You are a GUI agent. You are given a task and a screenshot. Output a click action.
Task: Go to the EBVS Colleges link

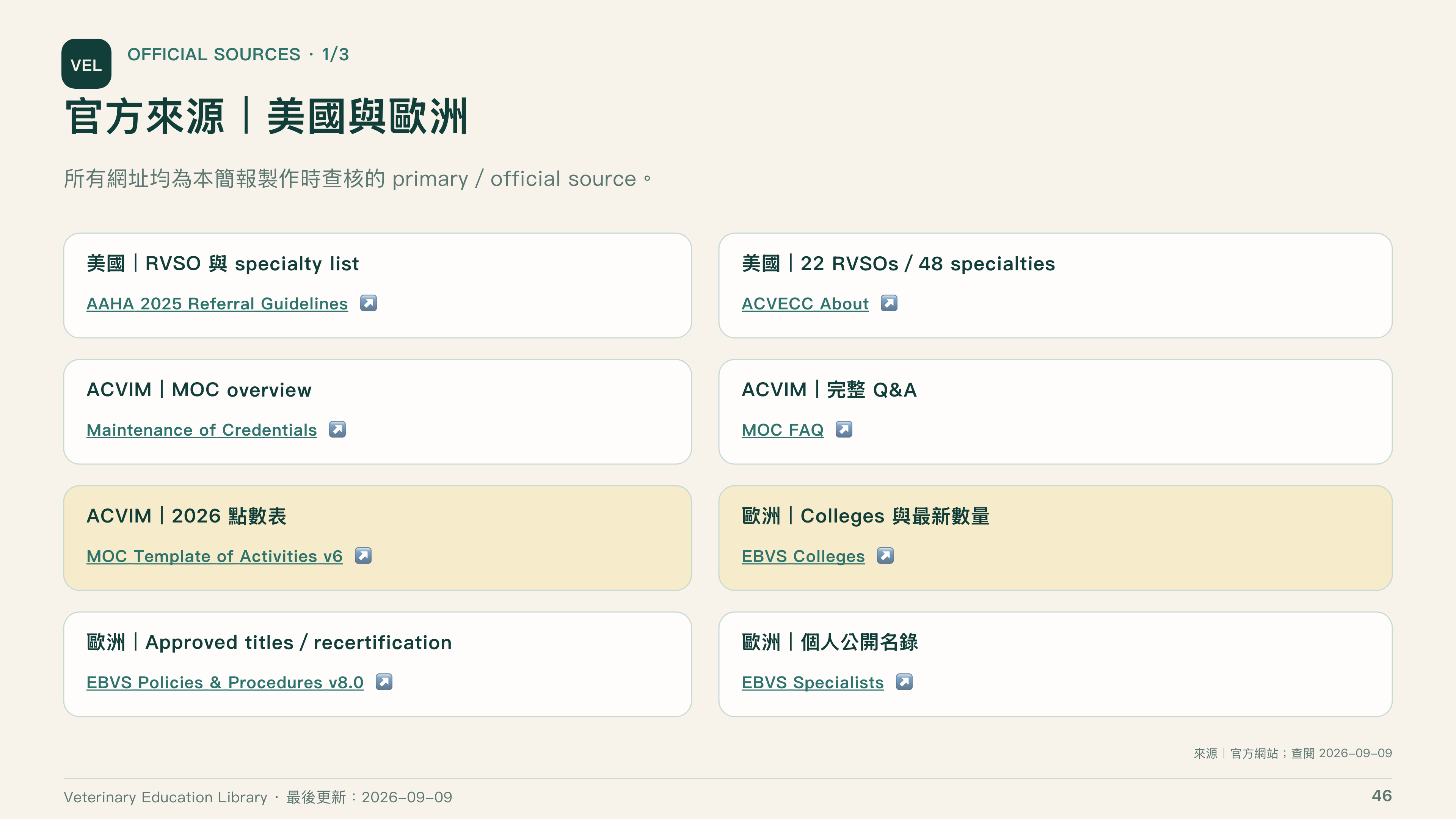[x=803, y=556]
